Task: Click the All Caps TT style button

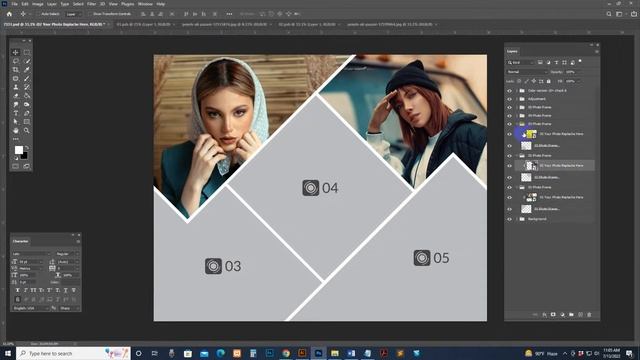Action: pos(33,290)
